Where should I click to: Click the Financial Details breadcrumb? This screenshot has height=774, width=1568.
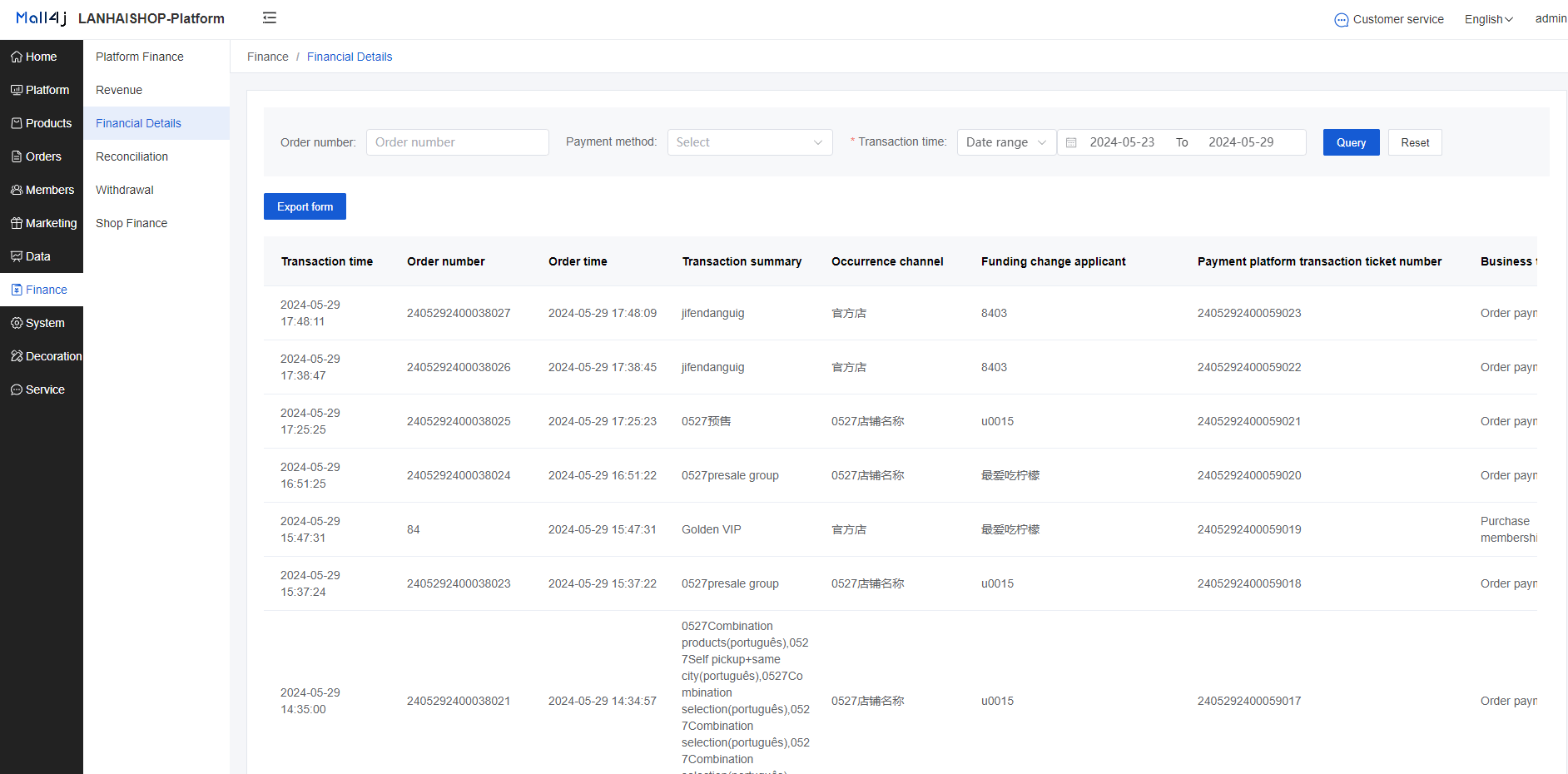point(350,57)
